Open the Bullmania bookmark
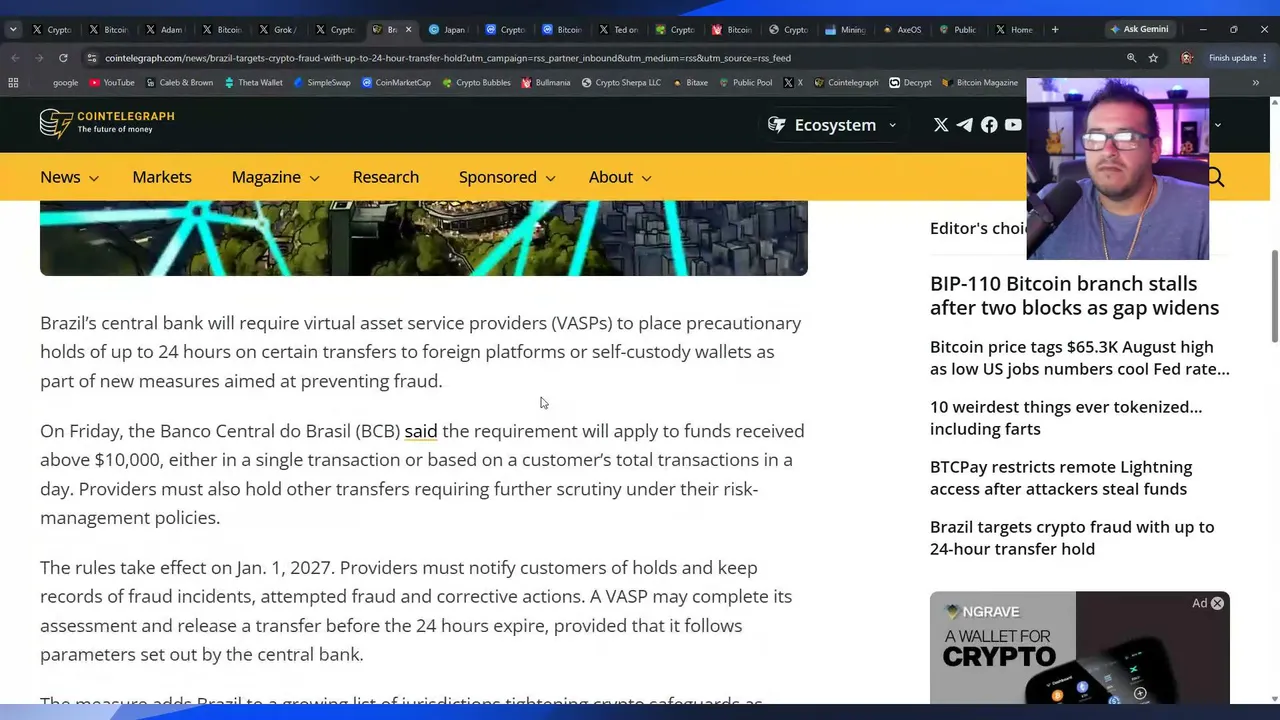The image size is (1280, 720). tap(546, 83)
